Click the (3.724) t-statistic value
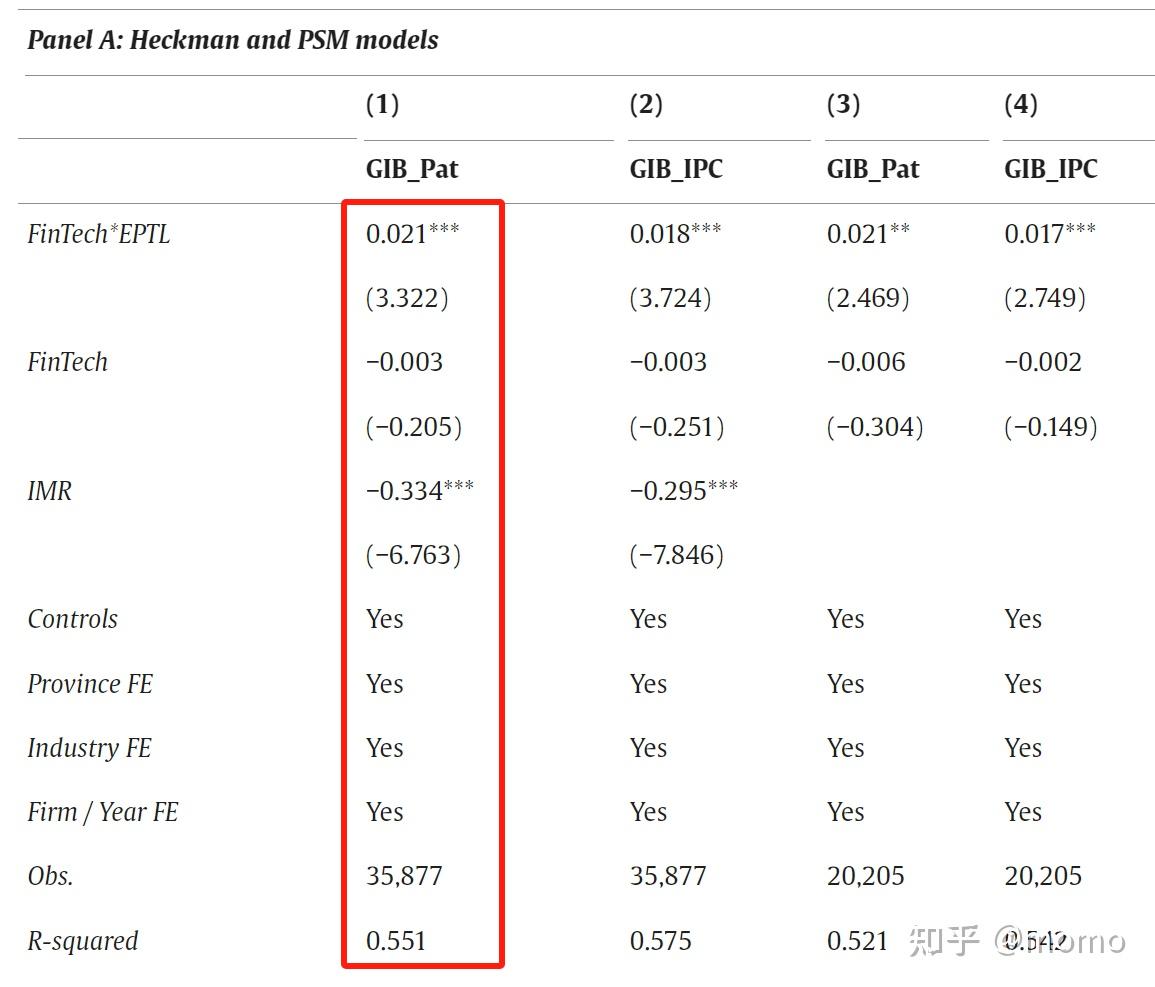1155x987 pixels. [670, 298]
